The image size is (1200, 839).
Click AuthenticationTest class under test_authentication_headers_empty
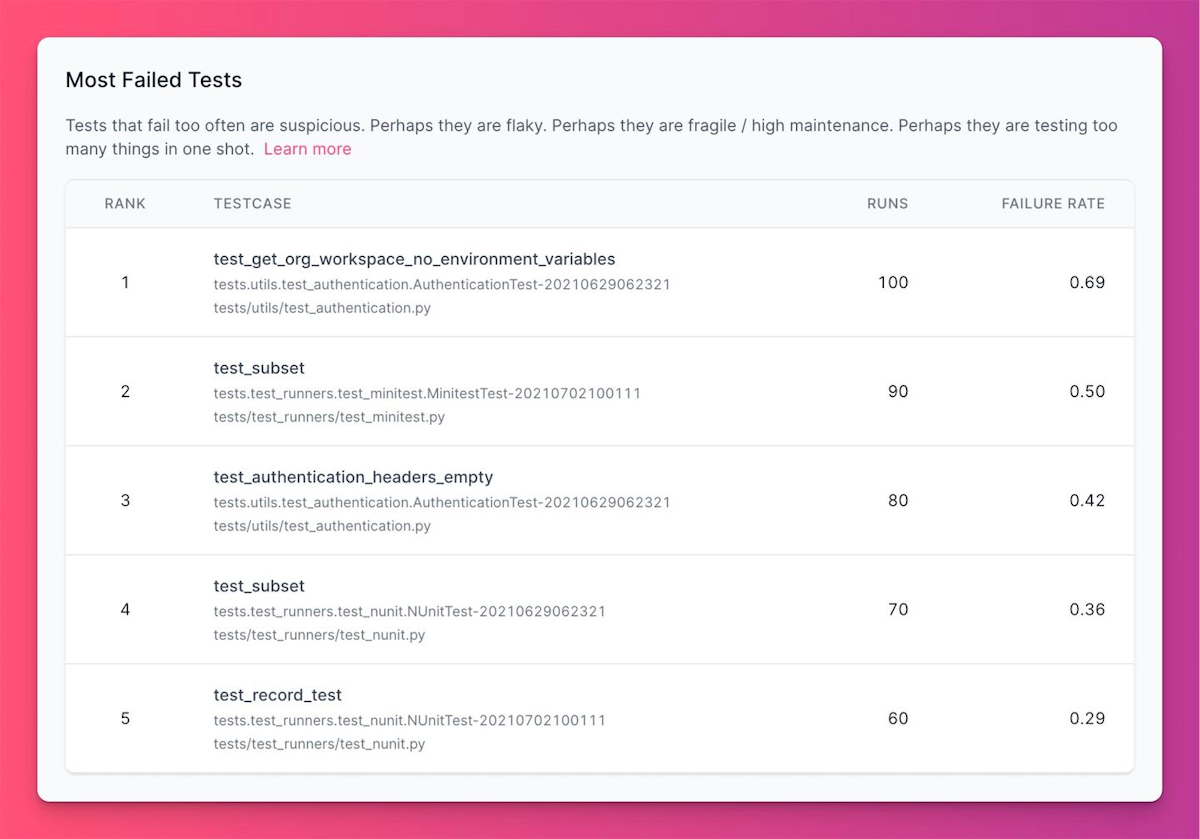point(442,502)
